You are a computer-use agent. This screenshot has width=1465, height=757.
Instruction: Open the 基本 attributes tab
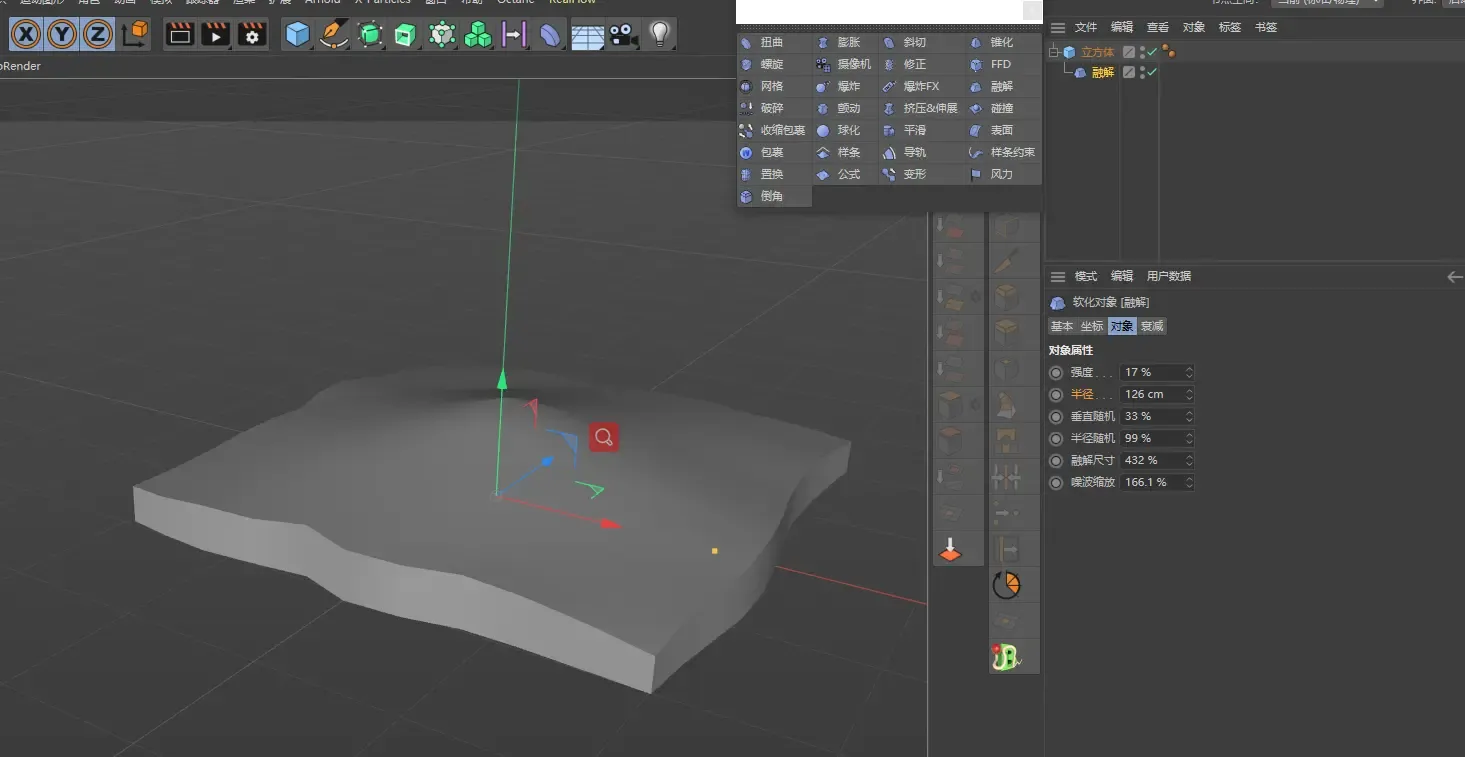(x=1061, y=326)
